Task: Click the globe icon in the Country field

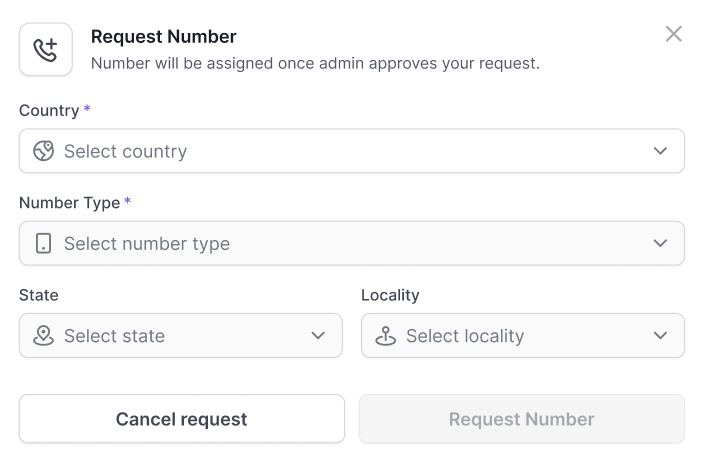Action: 43,151
